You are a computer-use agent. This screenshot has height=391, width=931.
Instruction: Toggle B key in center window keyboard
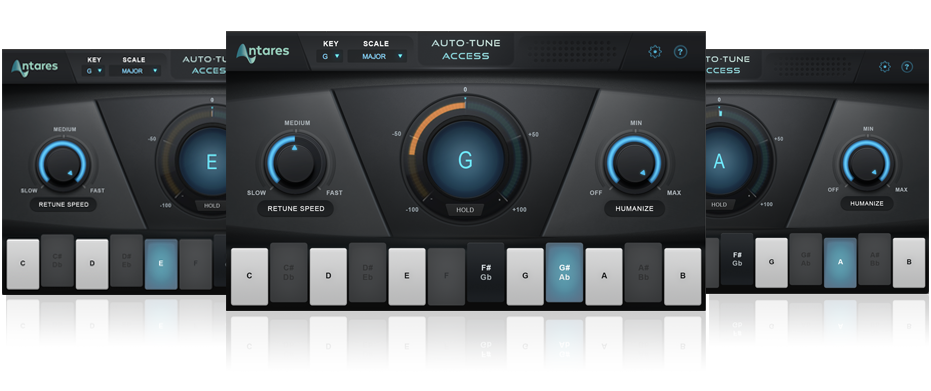point(683,276)
